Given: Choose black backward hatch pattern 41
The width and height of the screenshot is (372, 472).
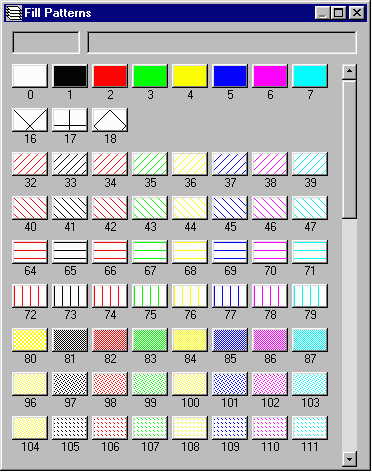Looking at the screenshot, I should pyautogui.click(x=70, y=208).
